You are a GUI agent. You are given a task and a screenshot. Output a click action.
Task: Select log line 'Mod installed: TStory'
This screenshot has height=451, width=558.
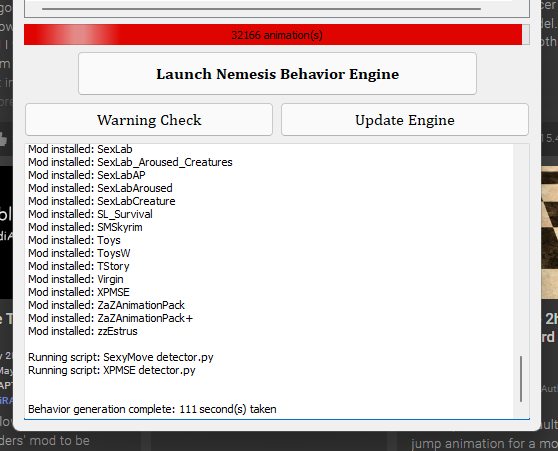tap(79, 266)
